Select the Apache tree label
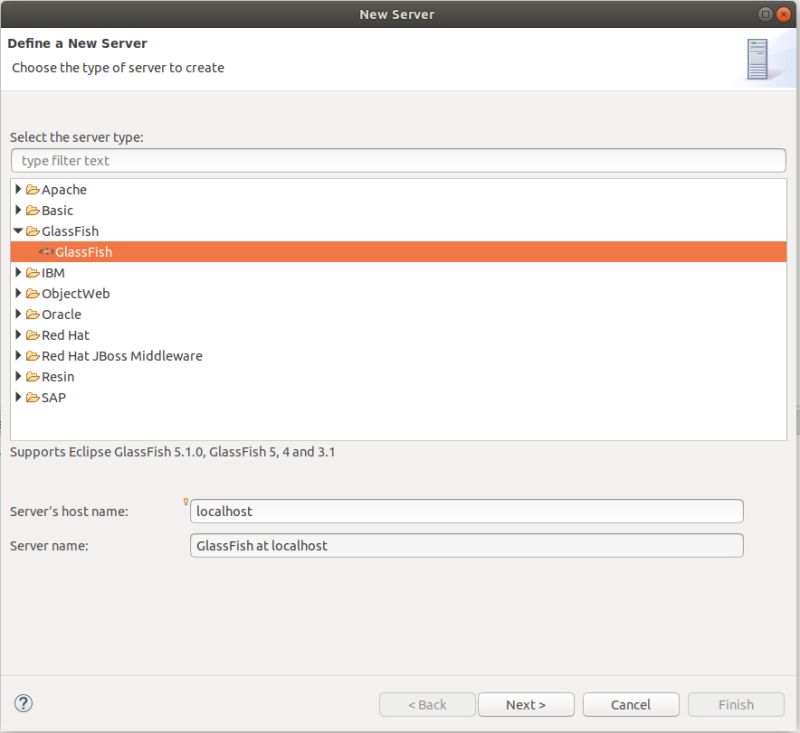The width and height of the screenshot is (800, 733). pos(64,190)
